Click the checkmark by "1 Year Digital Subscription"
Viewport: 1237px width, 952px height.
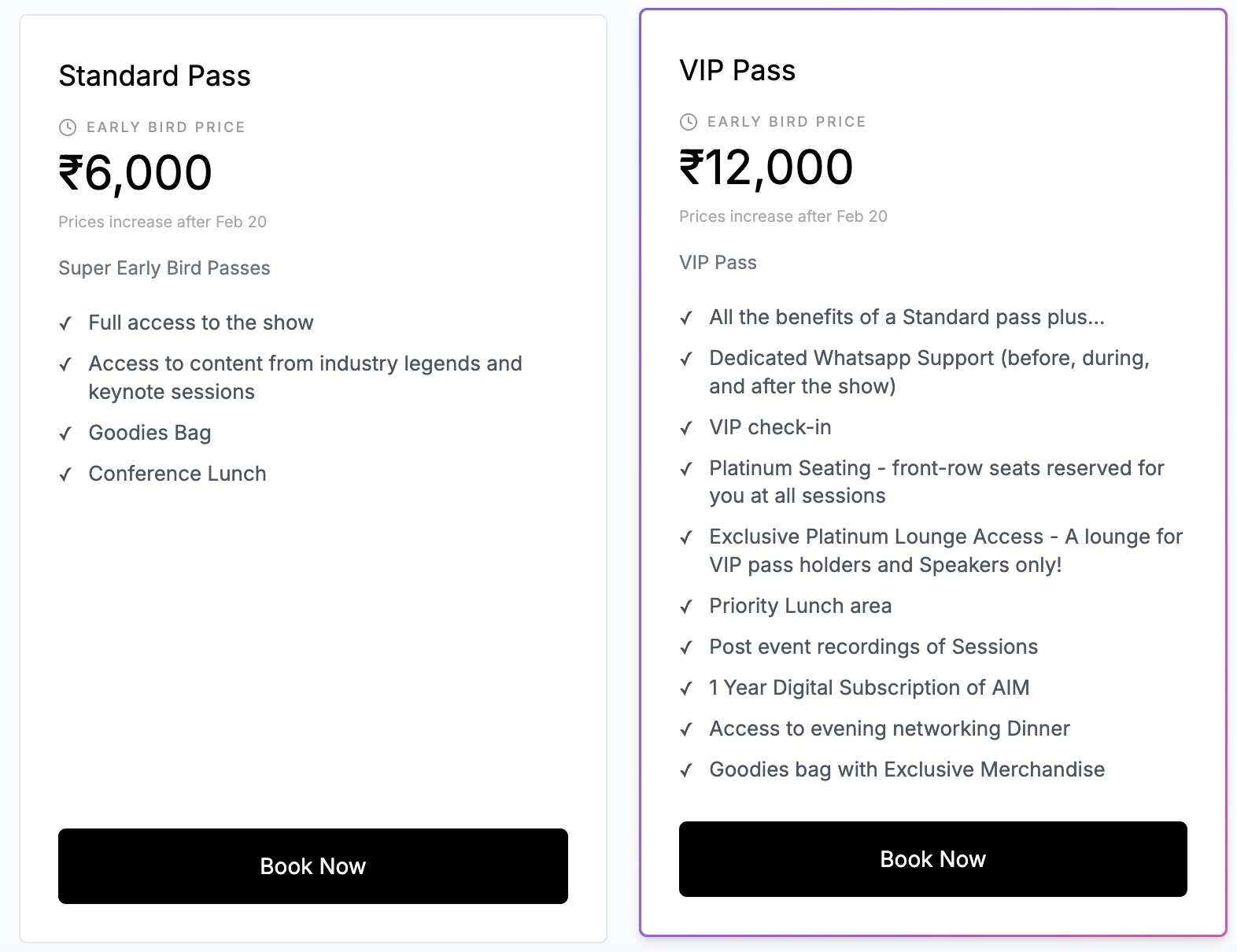point(687,688)
